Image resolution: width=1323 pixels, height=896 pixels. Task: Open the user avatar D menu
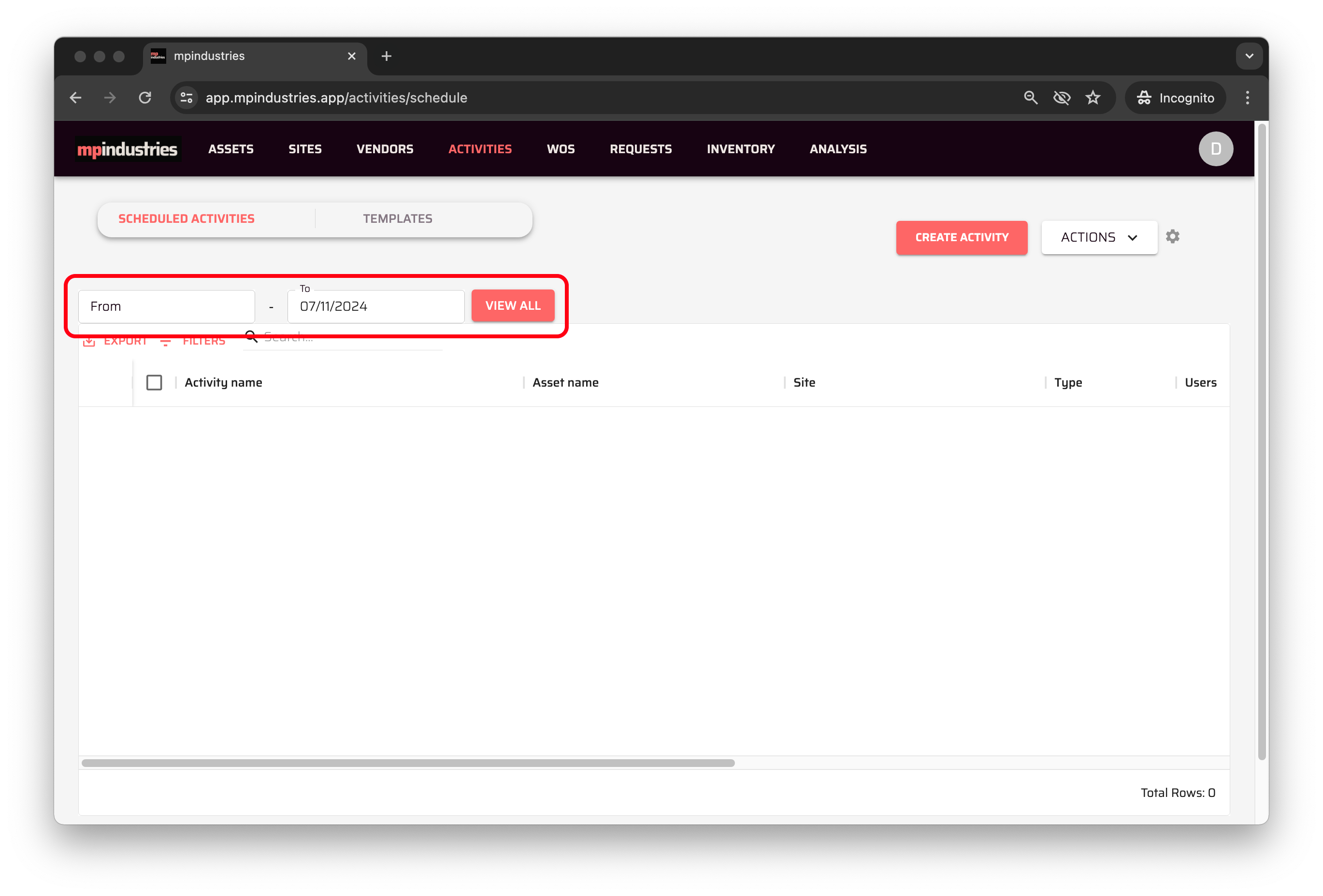pos(1215,149)
